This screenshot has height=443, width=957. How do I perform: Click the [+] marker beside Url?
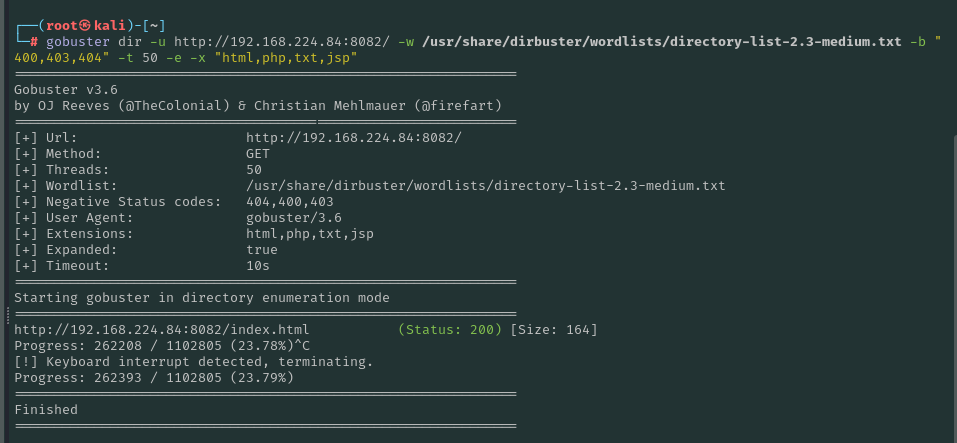(x=26, y=137)
